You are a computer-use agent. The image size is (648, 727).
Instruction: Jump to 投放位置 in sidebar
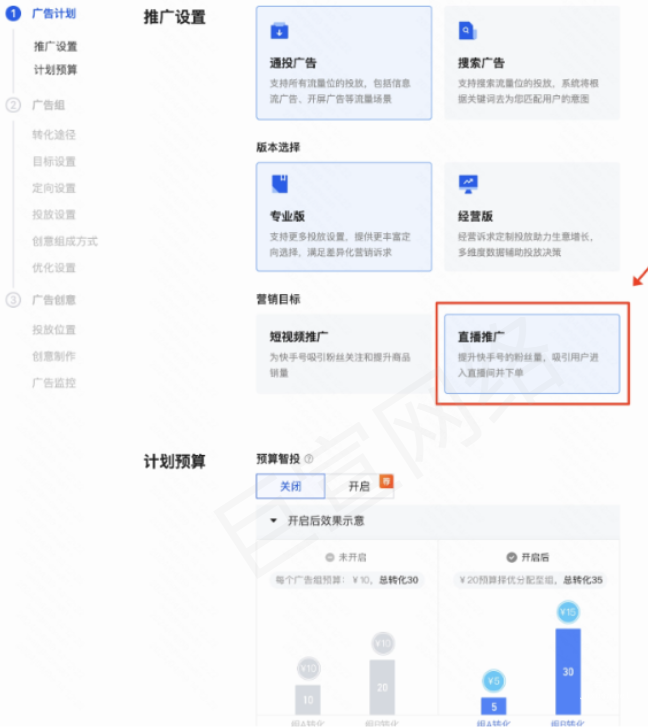coord(54,330)
